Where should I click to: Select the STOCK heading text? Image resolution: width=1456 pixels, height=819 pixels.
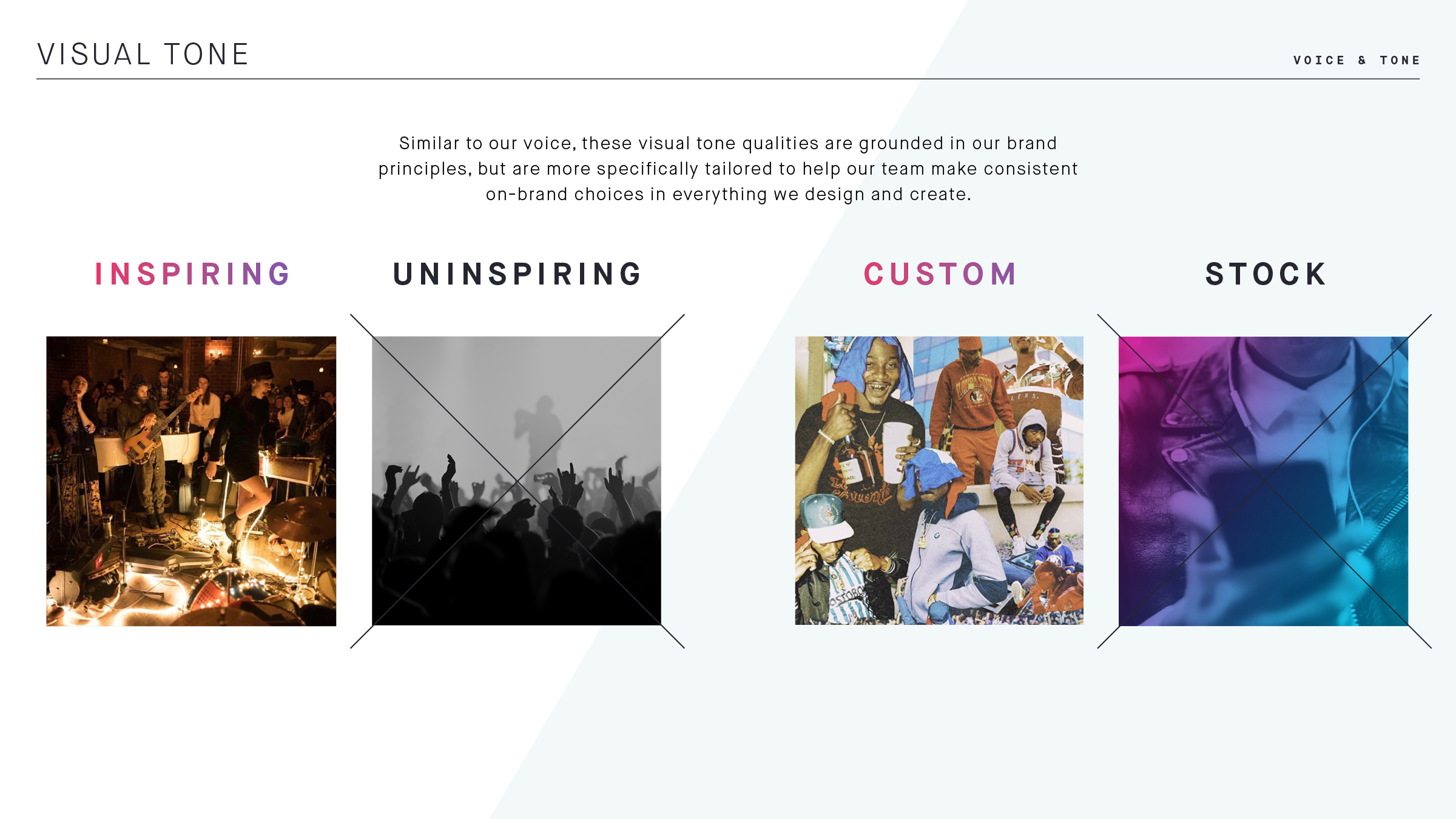click(x=1266, y=274)
